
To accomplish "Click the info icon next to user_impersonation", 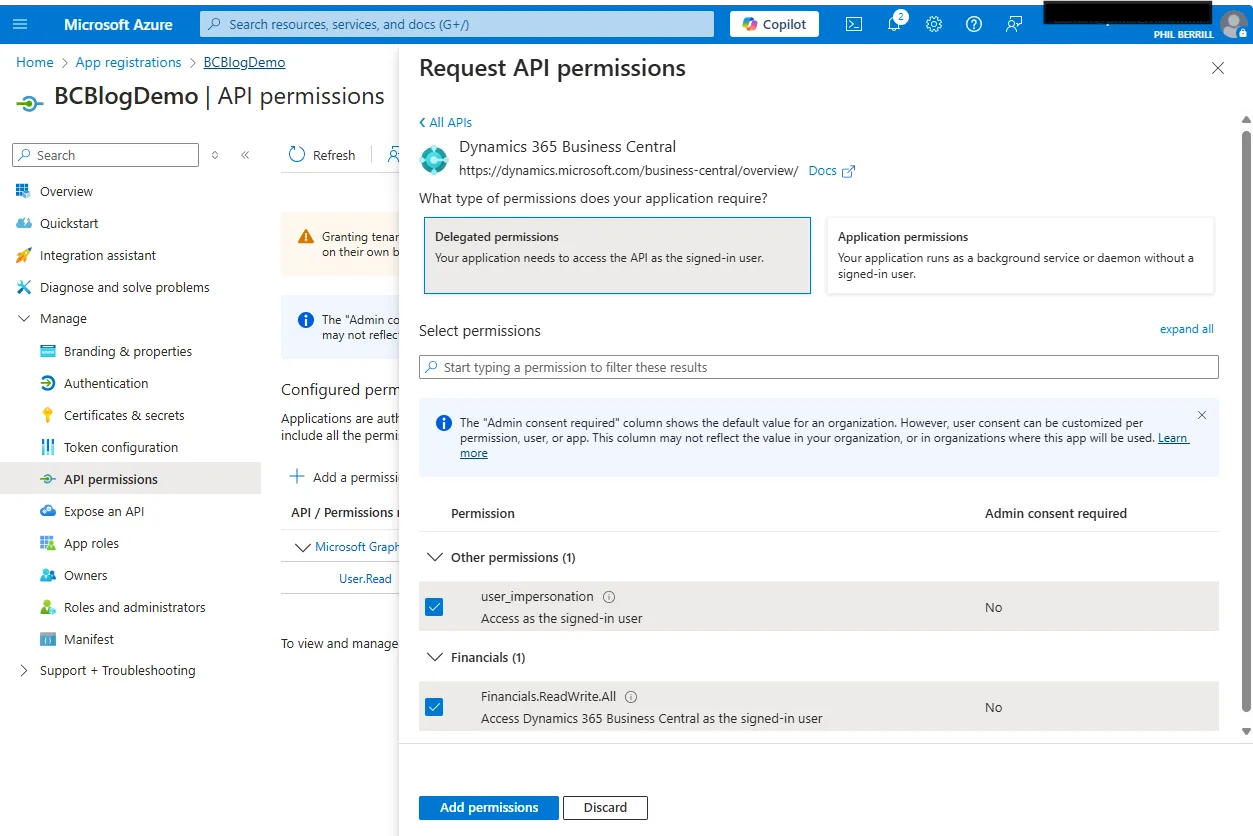I will (609, 597).
